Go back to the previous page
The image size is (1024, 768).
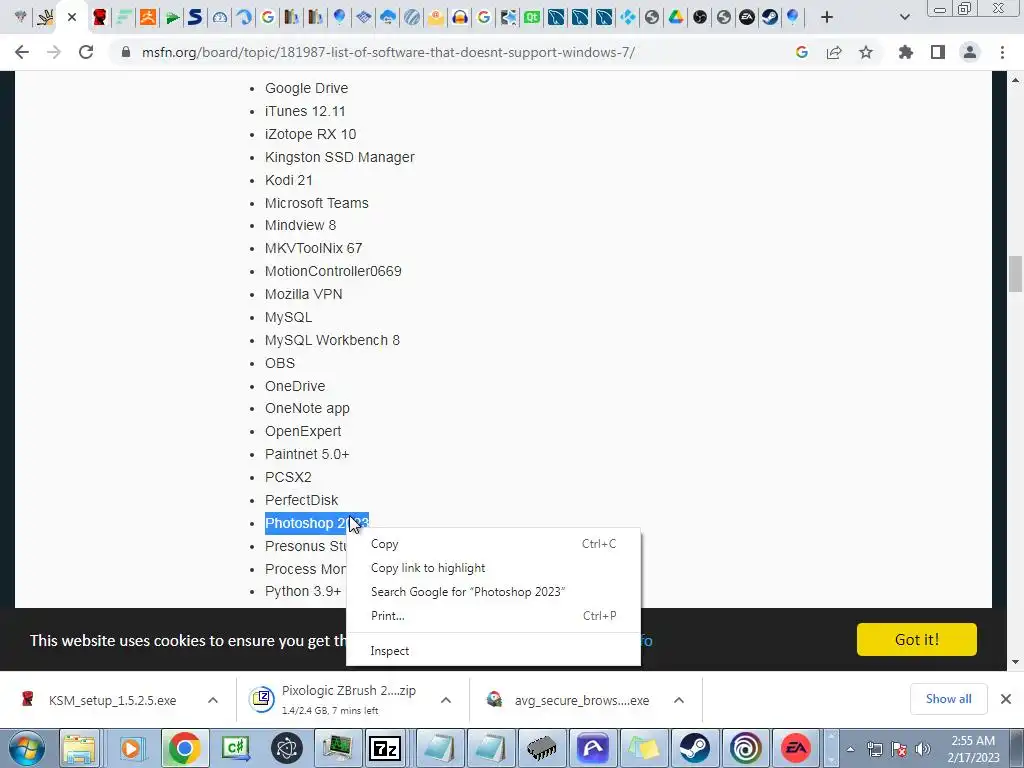22,52
